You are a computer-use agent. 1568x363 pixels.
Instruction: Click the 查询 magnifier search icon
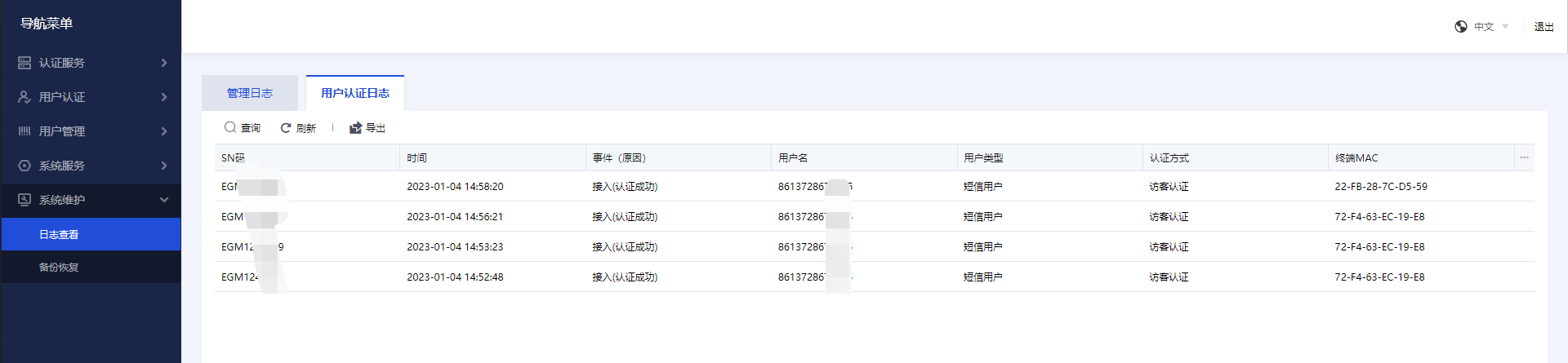coord(230,128)
